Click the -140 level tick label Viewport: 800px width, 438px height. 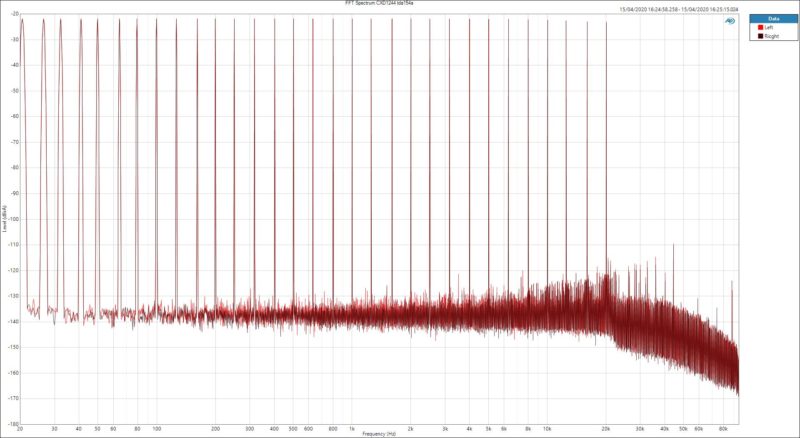(x=13, y=321)
